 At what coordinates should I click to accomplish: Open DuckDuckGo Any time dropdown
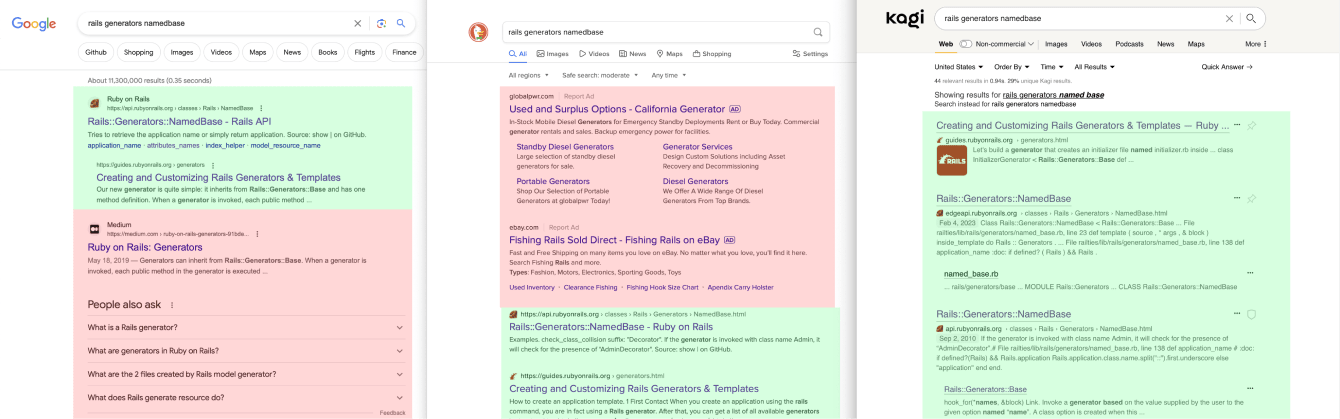point(669,75)
